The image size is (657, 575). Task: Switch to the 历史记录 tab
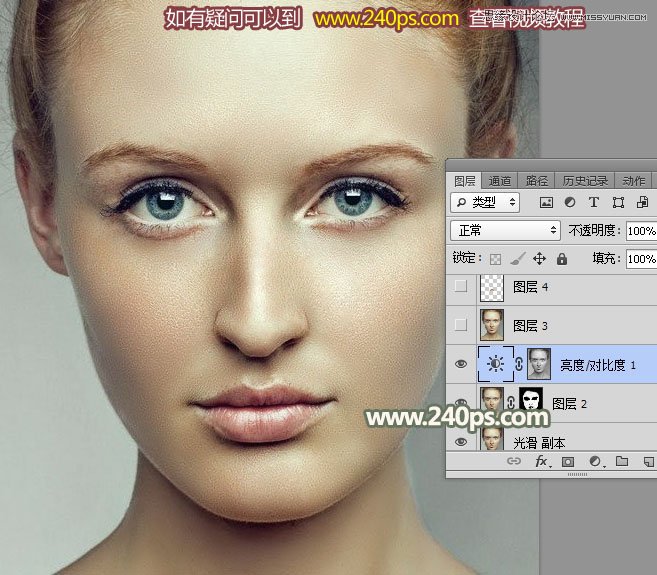click(584, 181)
